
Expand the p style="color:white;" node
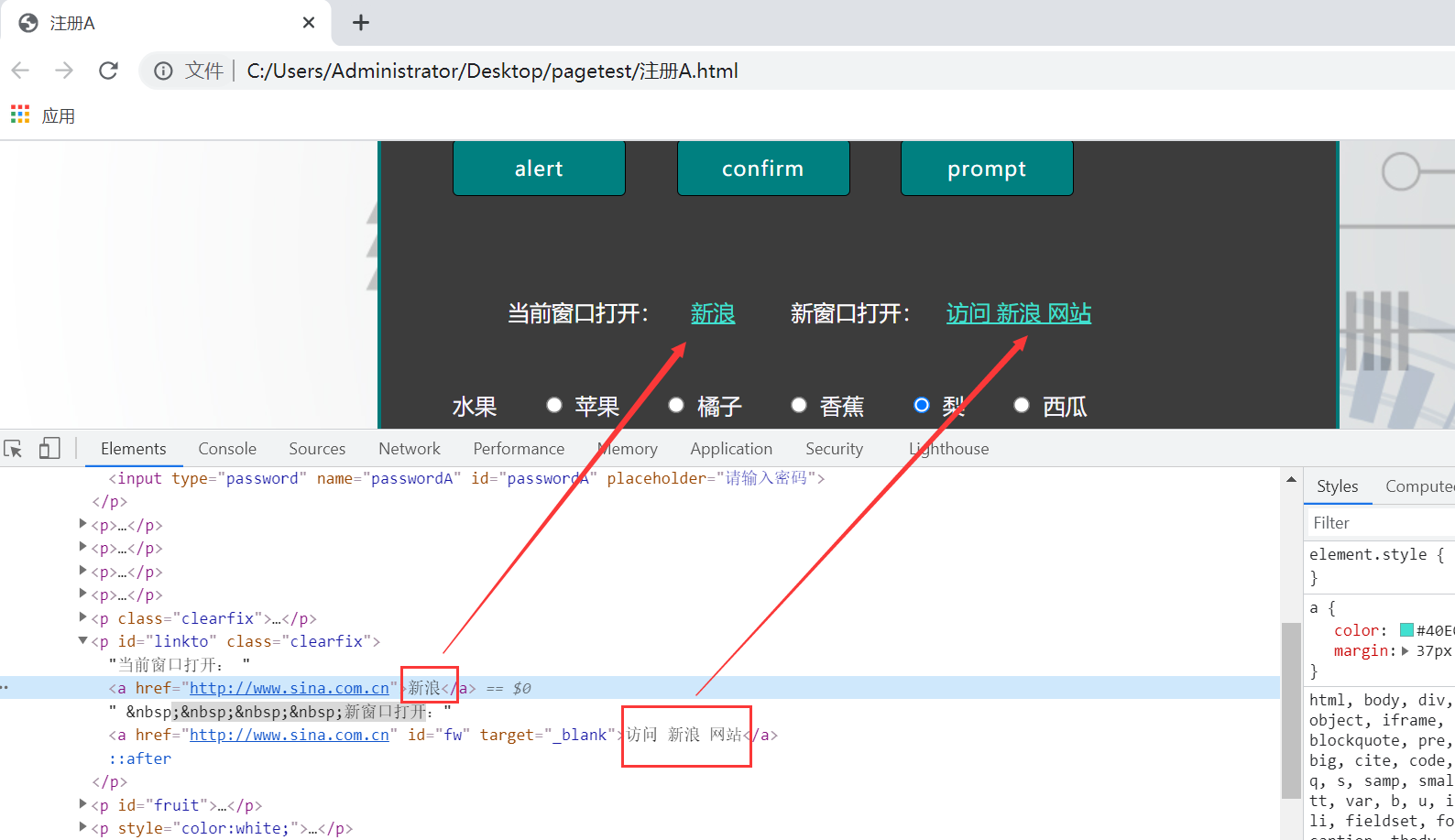tap(82, 826)
